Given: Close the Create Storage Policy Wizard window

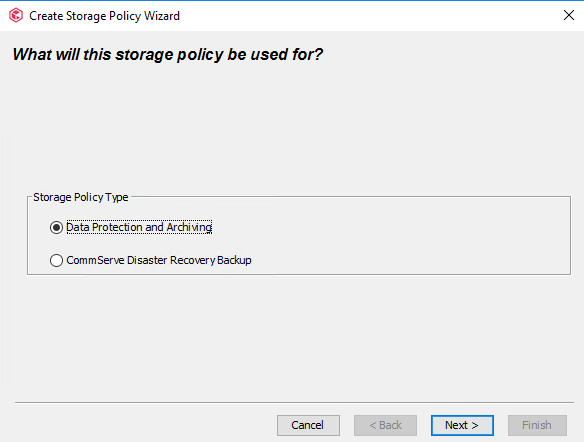Looking at the screenshot, I should (568, 15).
